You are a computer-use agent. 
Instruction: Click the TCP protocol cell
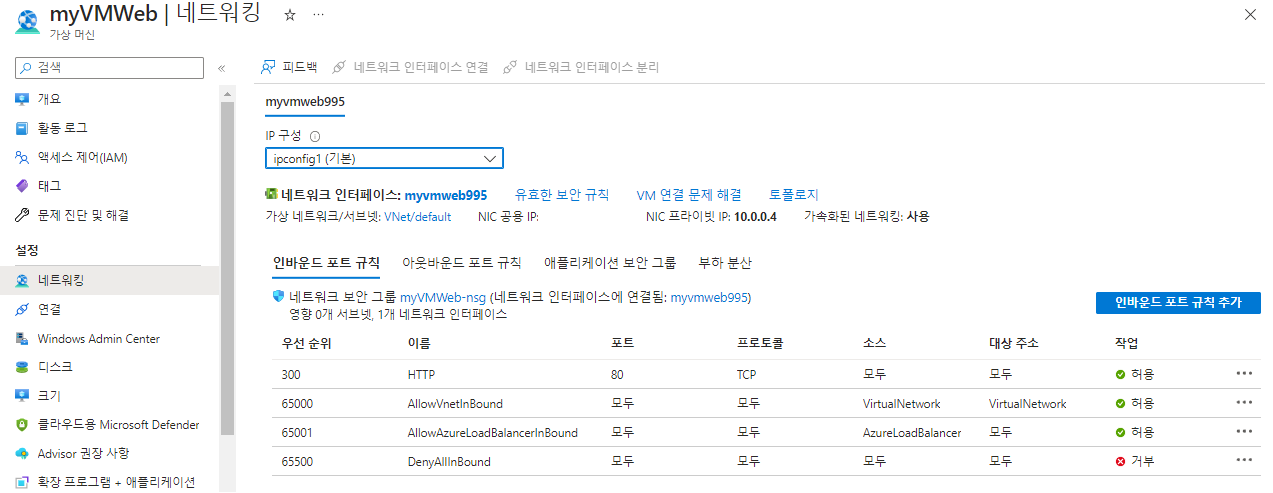coord(748,374)
